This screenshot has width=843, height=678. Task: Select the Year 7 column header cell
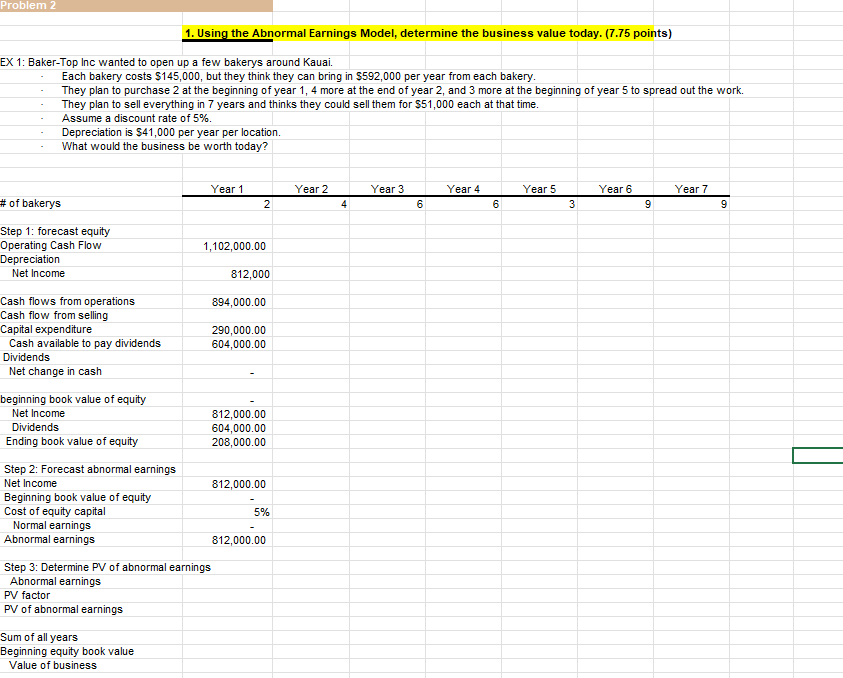pyautogui.click(x=691, y=189)
